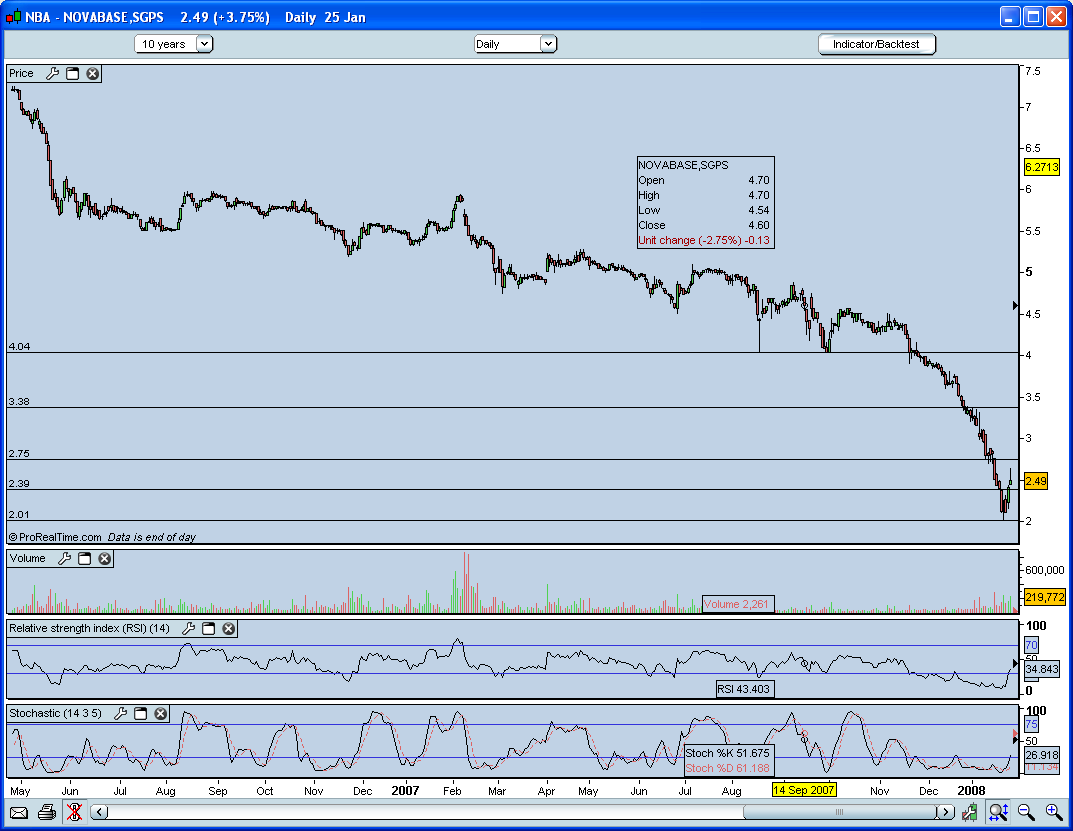Screen dimensions: 1073x831
Task: Click the 219,772 volume value label
Action: (x=1044, y=597)
